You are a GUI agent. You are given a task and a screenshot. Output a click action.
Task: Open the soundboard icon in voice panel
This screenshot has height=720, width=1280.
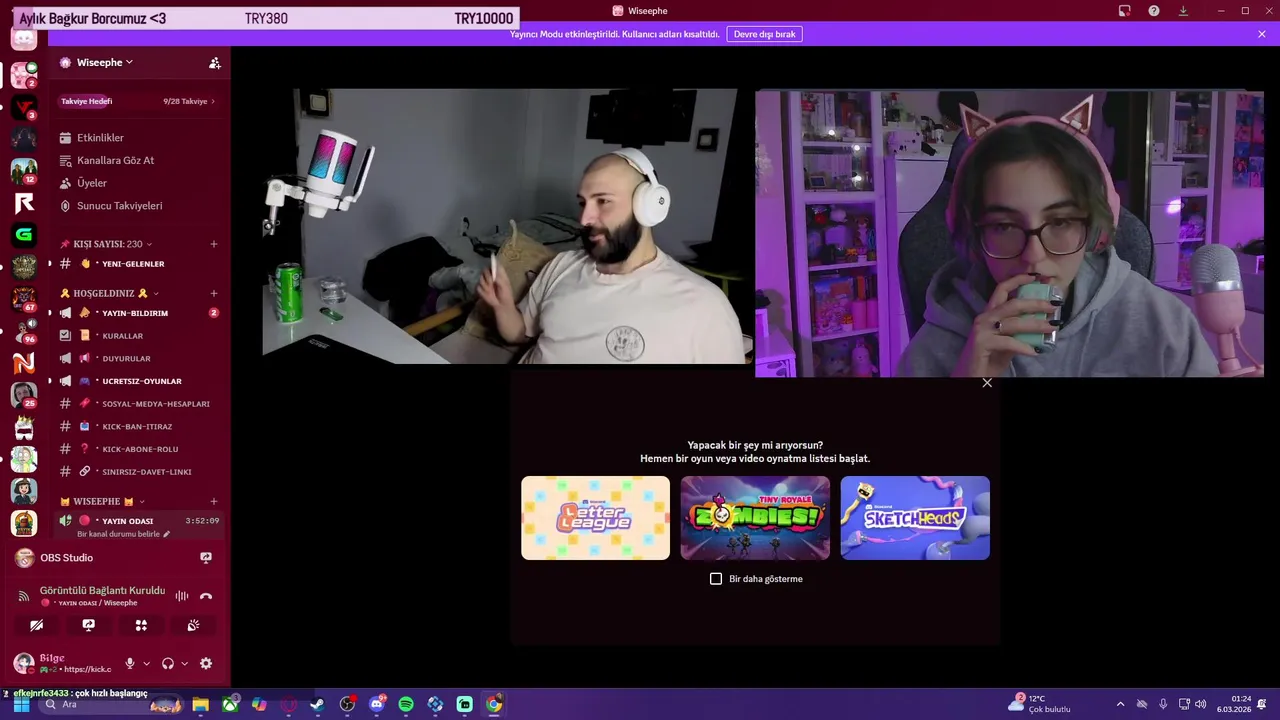pyautogui.click(x=193, y=625)
